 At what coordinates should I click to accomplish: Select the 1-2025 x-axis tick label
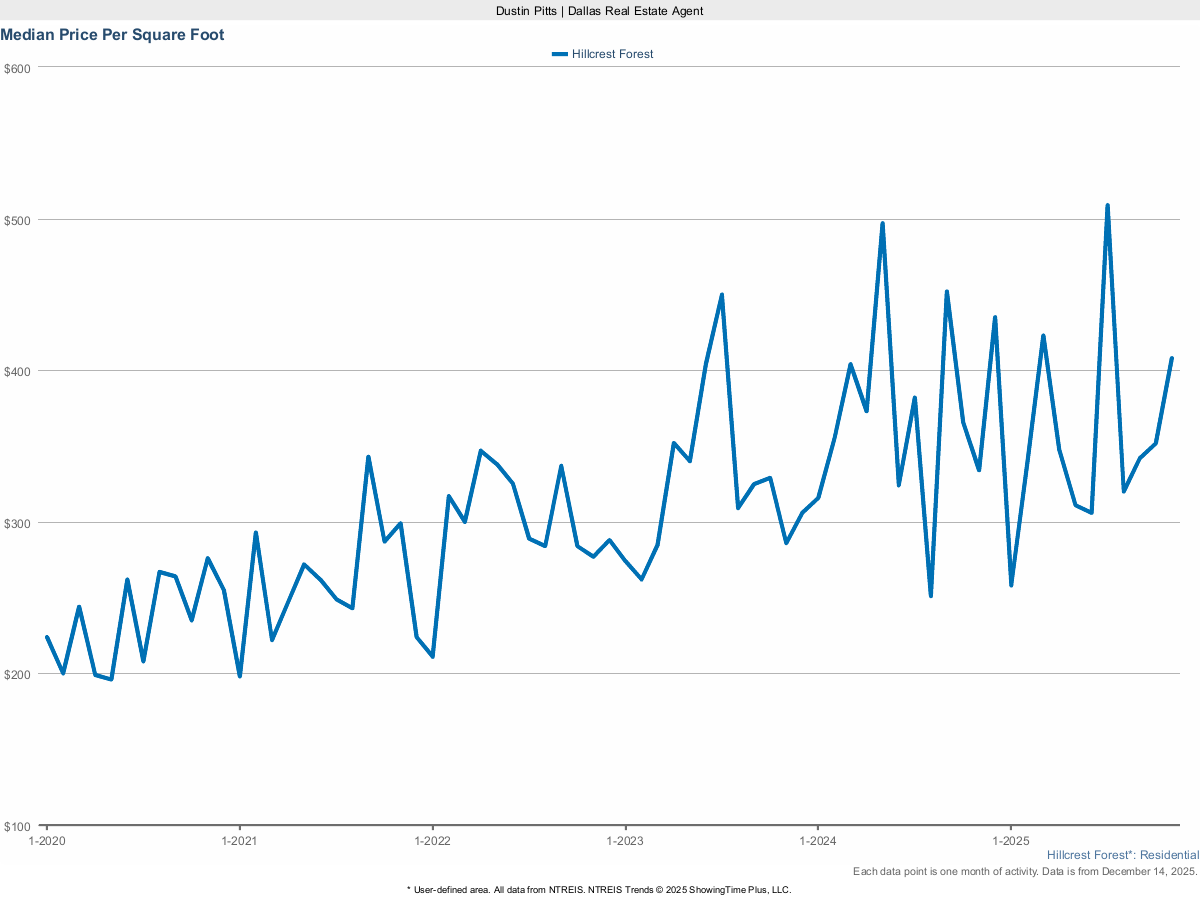[1011, 841]
